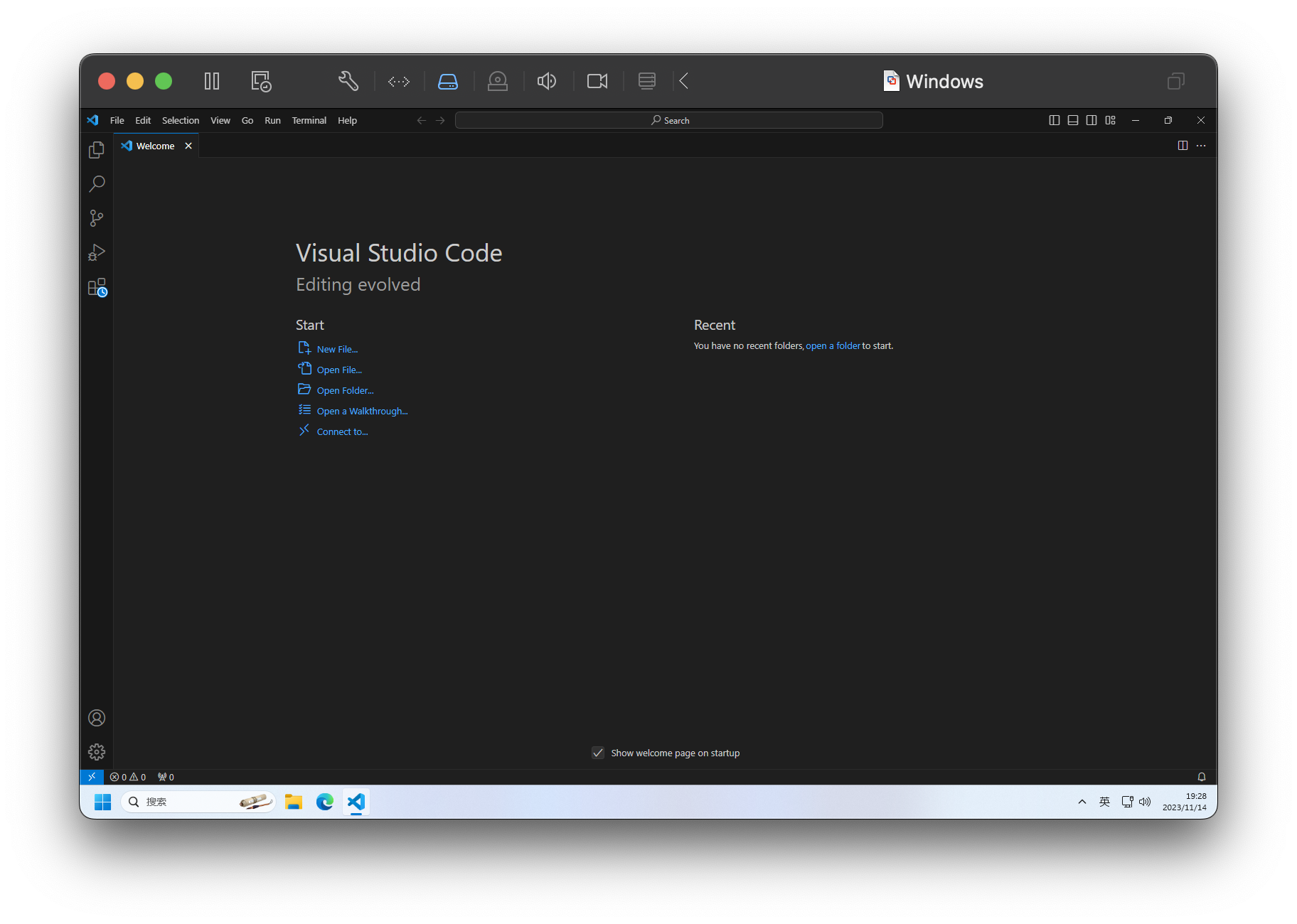Click the New File... link

pyautogui.click(x=337, y=349)
